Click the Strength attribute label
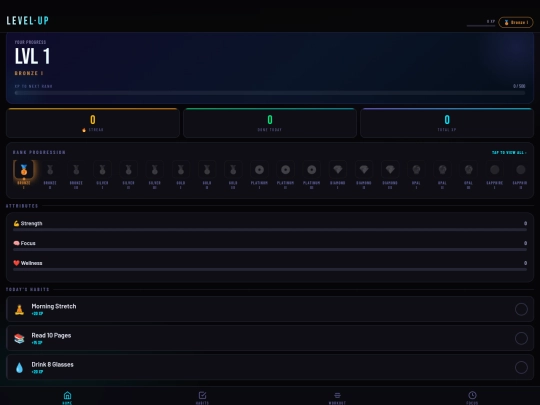The height and width of the screenshot is (405, 540). pos(28,224)
